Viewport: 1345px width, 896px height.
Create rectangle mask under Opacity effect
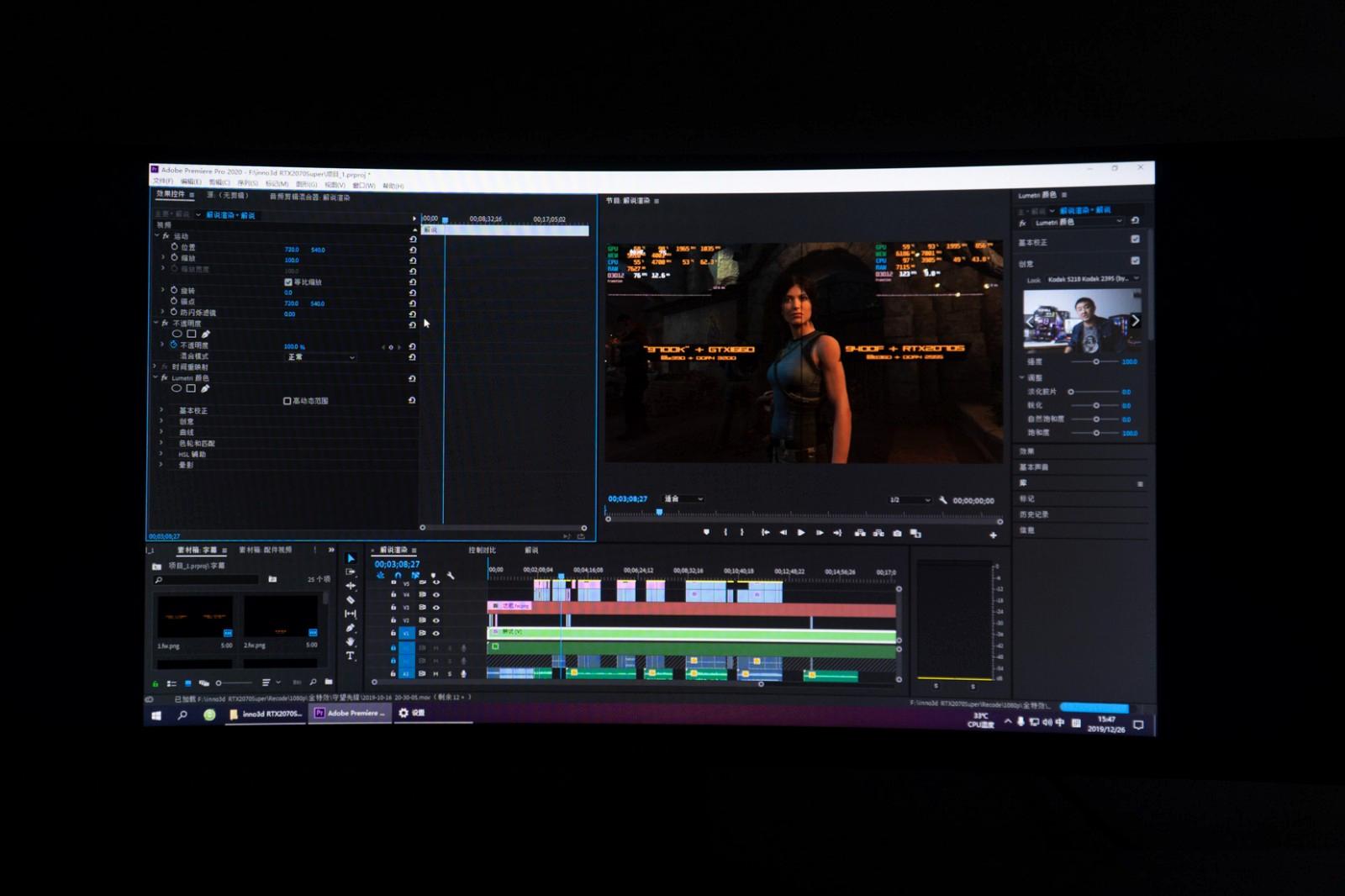(191, 334)
